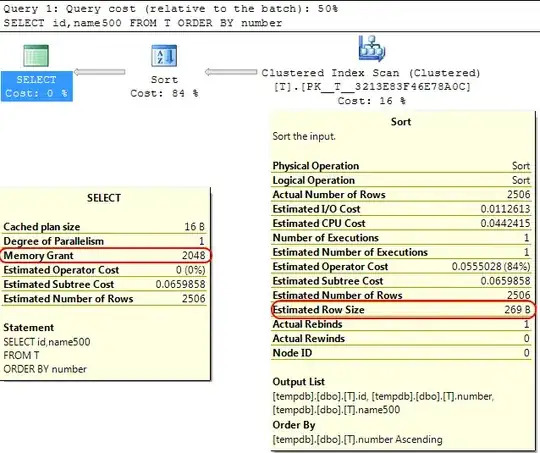Click the Order By section heading

pyautogui.click(x=294, y=425)
